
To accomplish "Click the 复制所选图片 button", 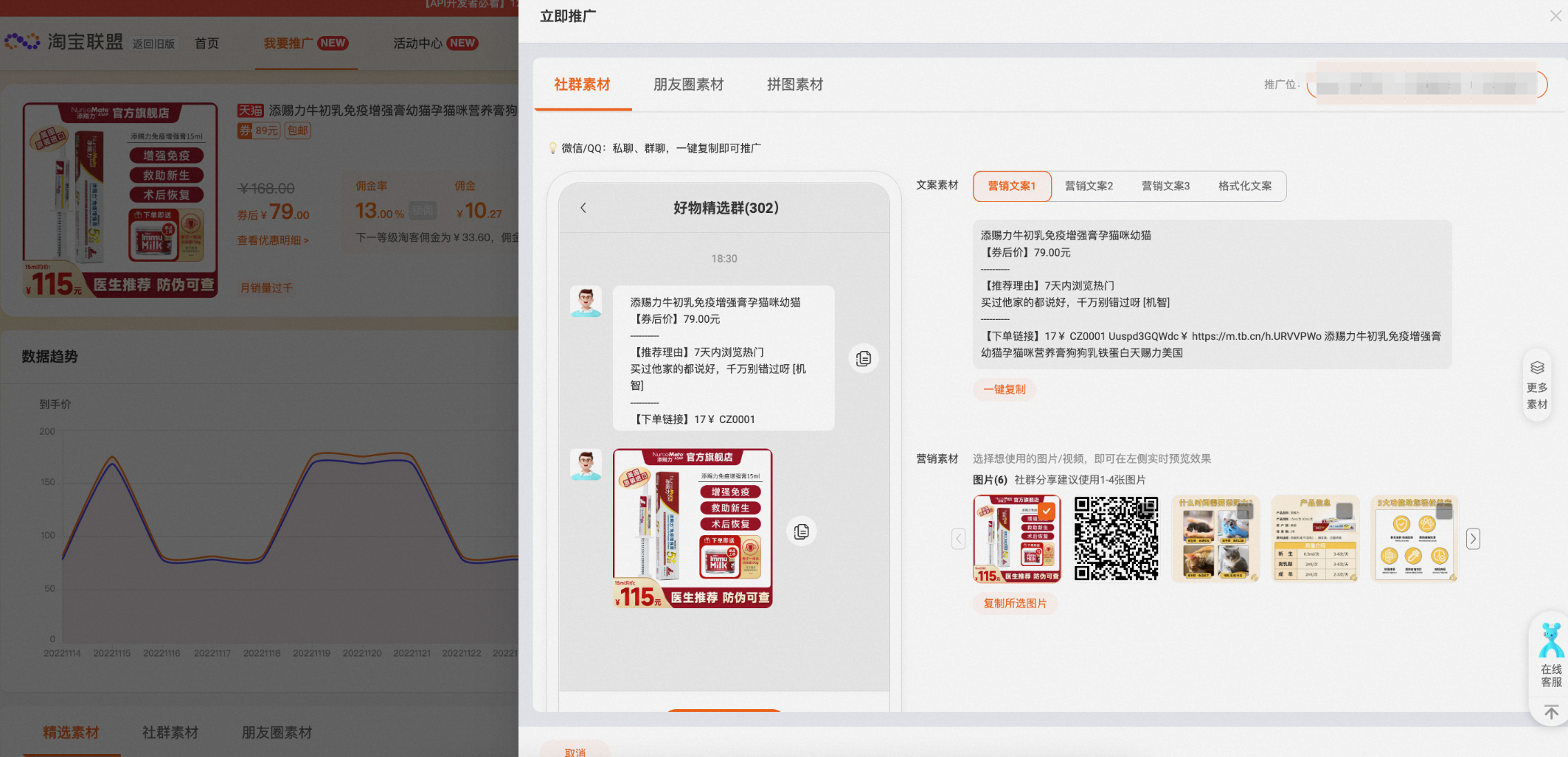I will (1015, 603).
